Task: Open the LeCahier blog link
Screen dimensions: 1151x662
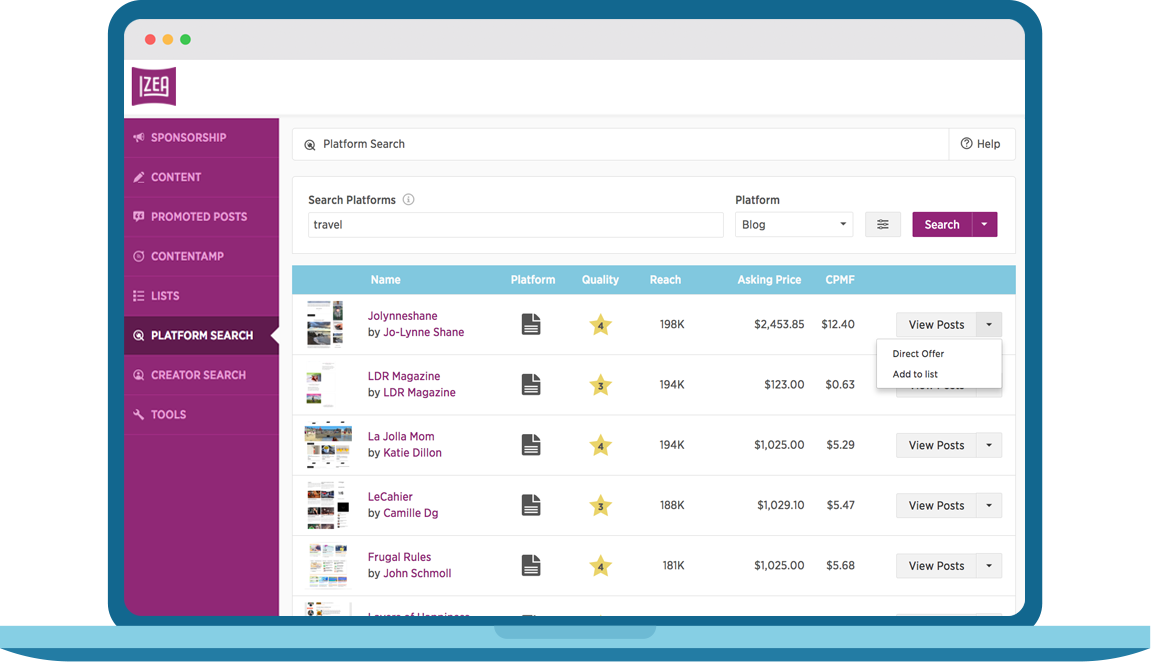Action: 390,496
